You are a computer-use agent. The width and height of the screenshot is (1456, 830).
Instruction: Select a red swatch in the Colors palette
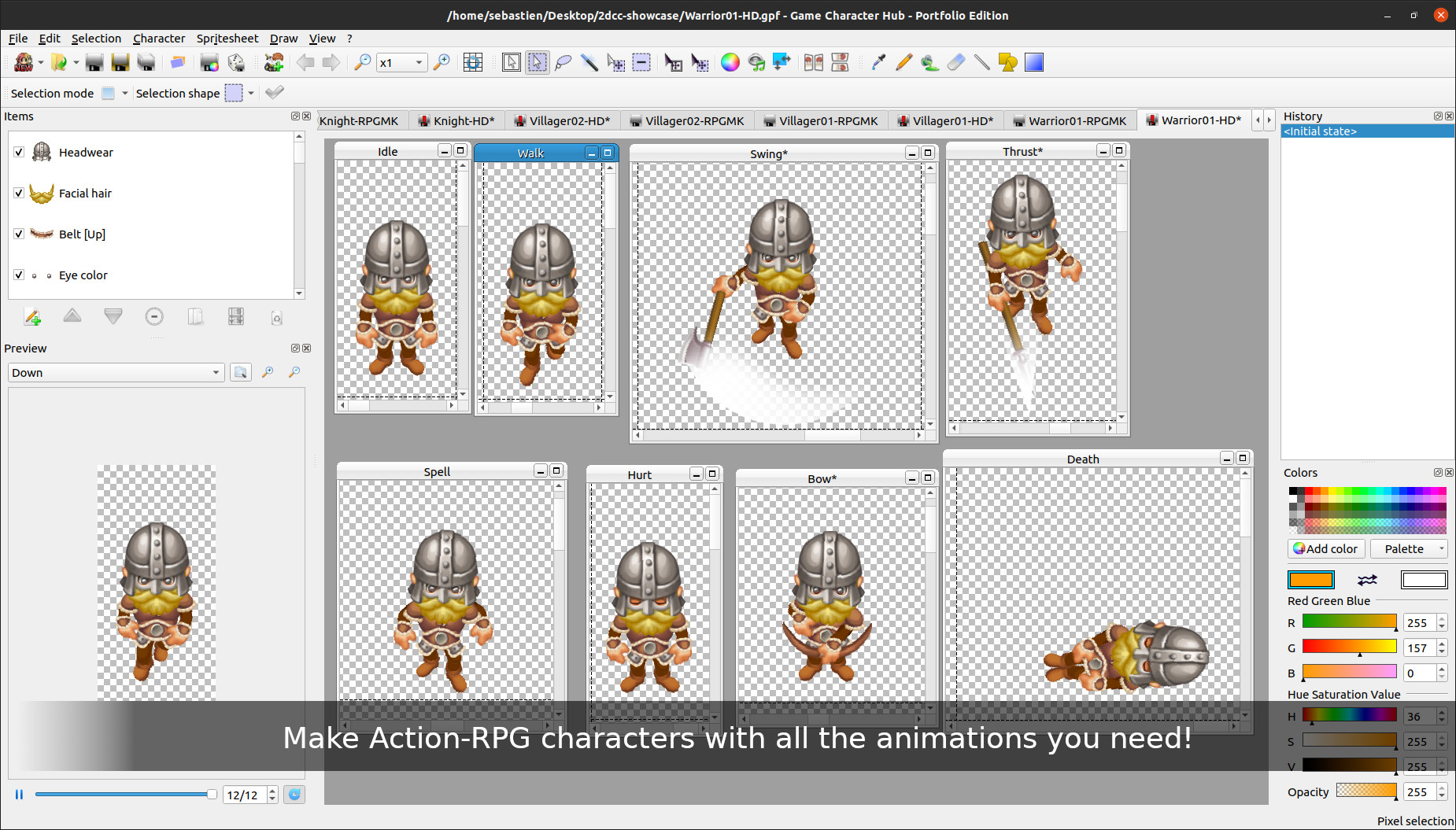[x=1308, y=491]
